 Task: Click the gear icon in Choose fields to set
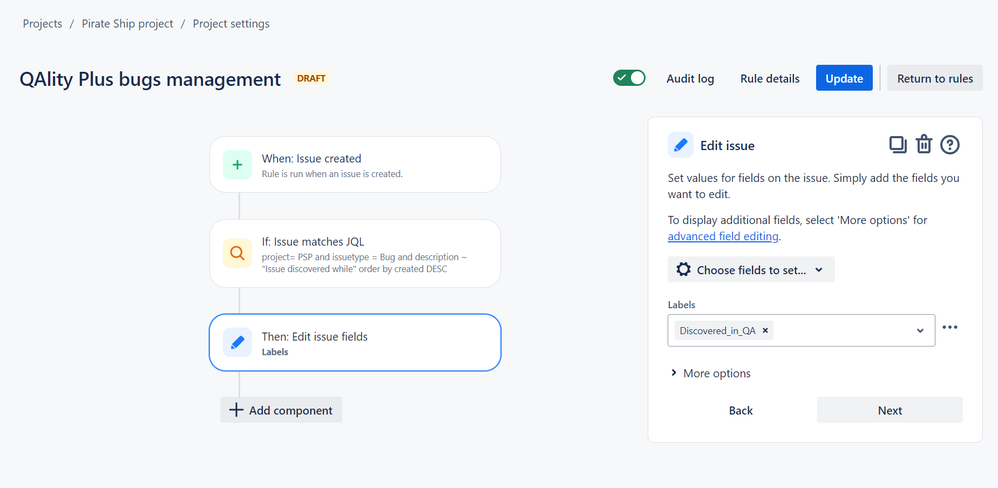[x=684, y=270]
